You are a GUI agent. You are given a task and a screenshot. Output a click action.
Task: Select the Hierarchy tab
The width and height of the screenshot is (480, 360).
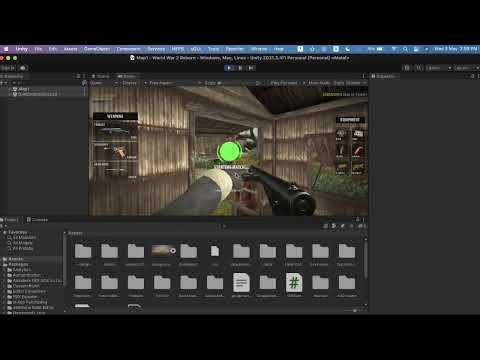coord(13,76)
